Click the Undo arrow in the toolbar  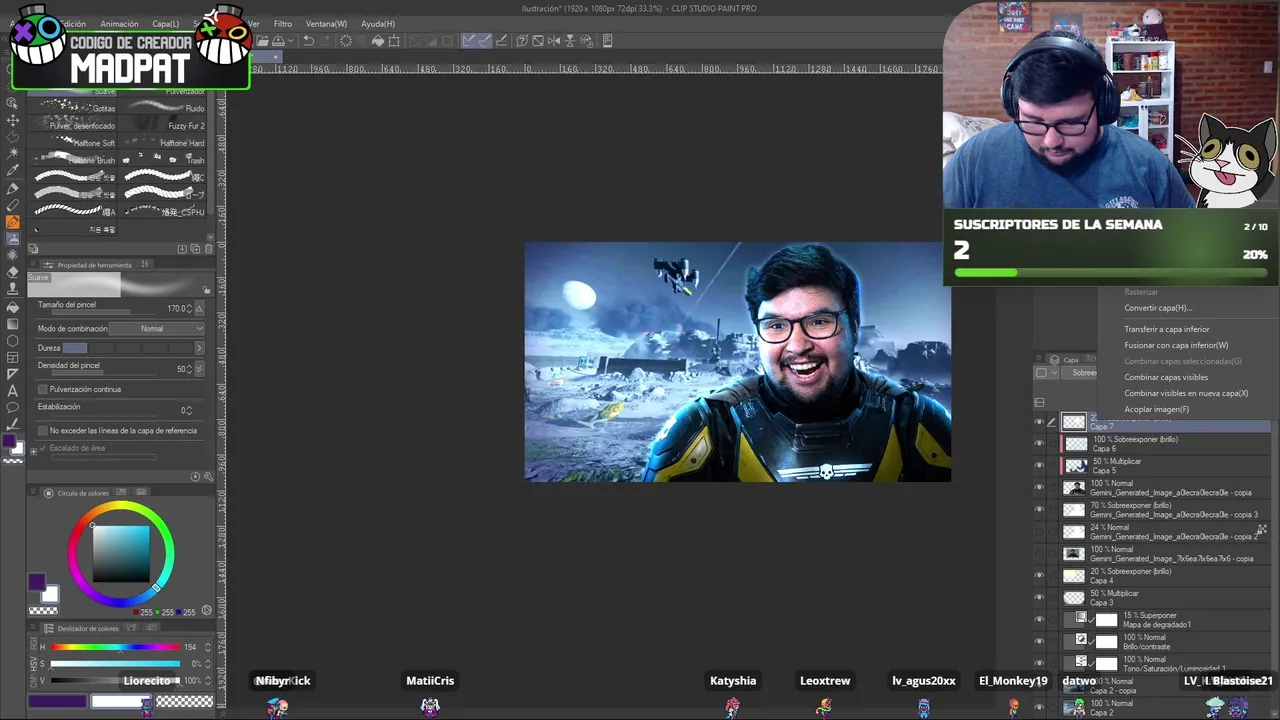click(308, 41)
